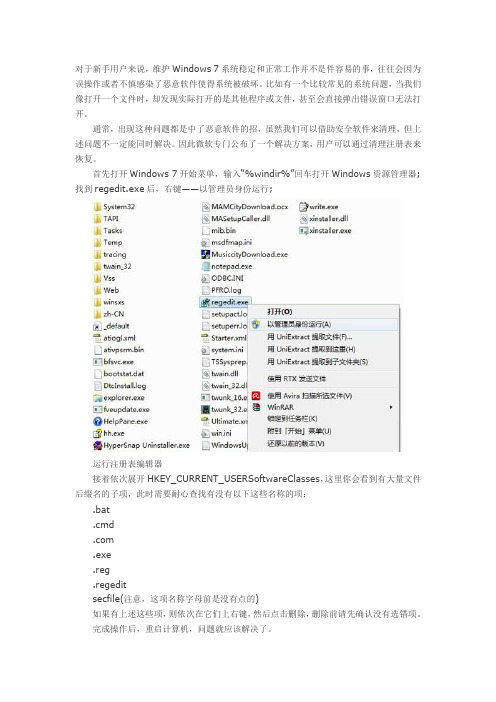Select the TAPI folder icon
Screen dimensions: 496x702
pyautogui.click(x=98, y=218)
